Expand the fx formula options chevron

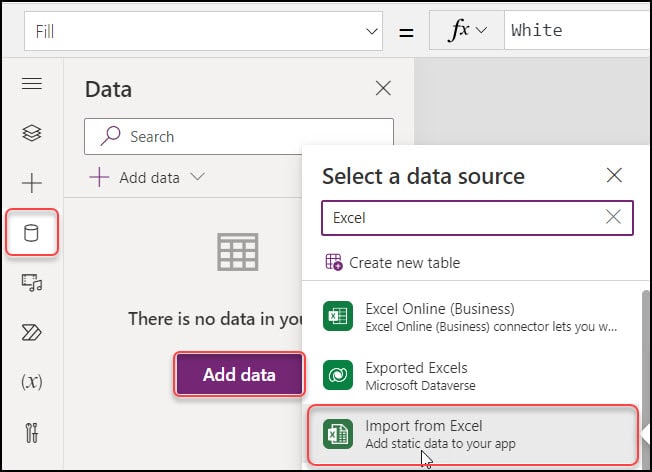click(481, 30)
